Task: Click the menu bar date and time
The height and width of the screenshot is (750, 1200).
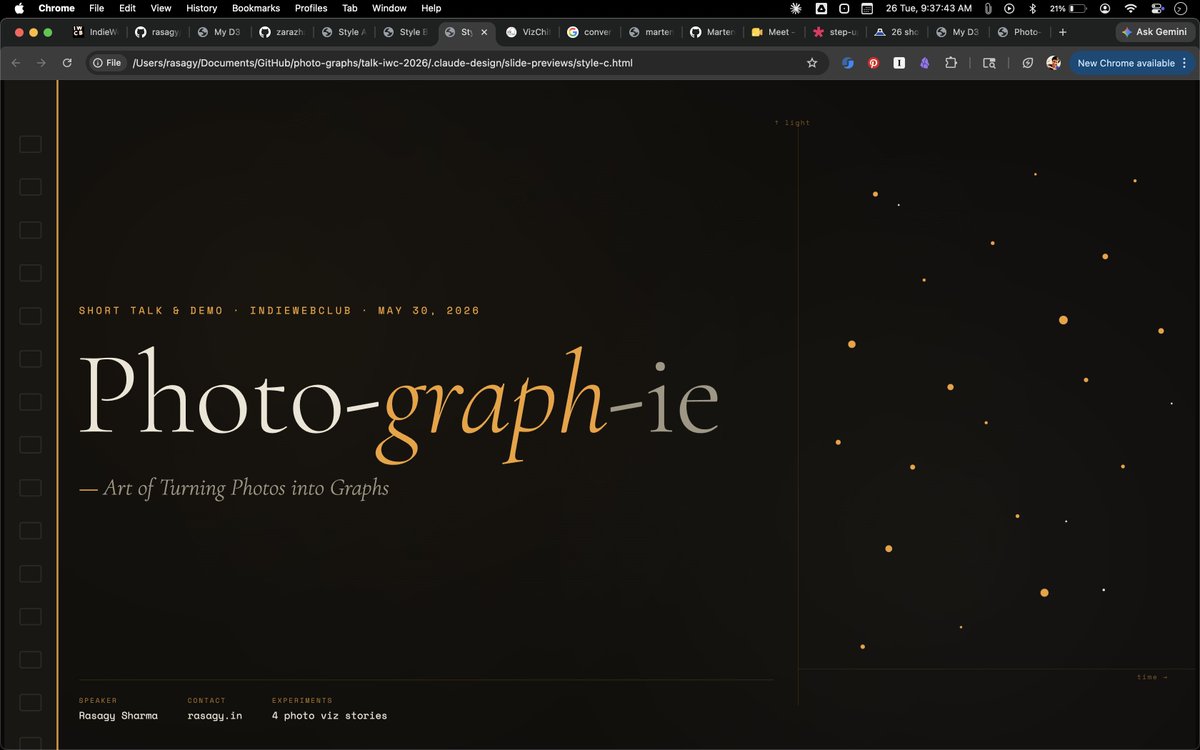Action: (x=929, y=8)
